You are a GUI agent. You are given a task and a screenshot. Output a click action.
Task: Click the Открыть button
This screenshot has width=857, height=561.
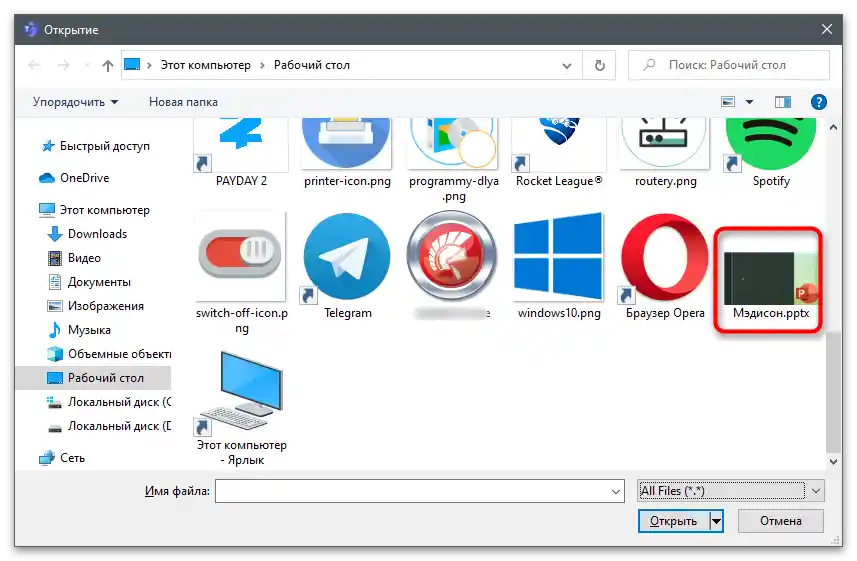[673, 521]
